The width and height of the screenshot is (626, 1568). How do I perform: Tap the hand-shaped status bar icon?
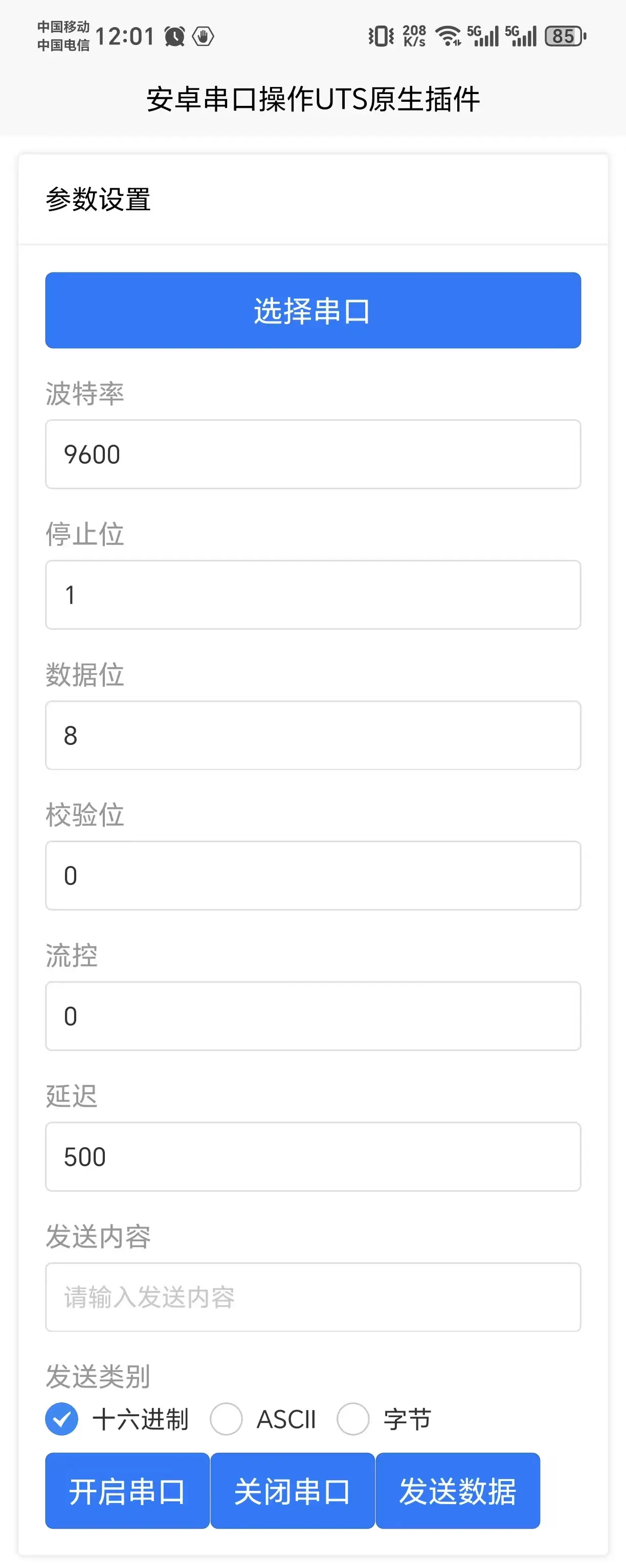[203, 36]
